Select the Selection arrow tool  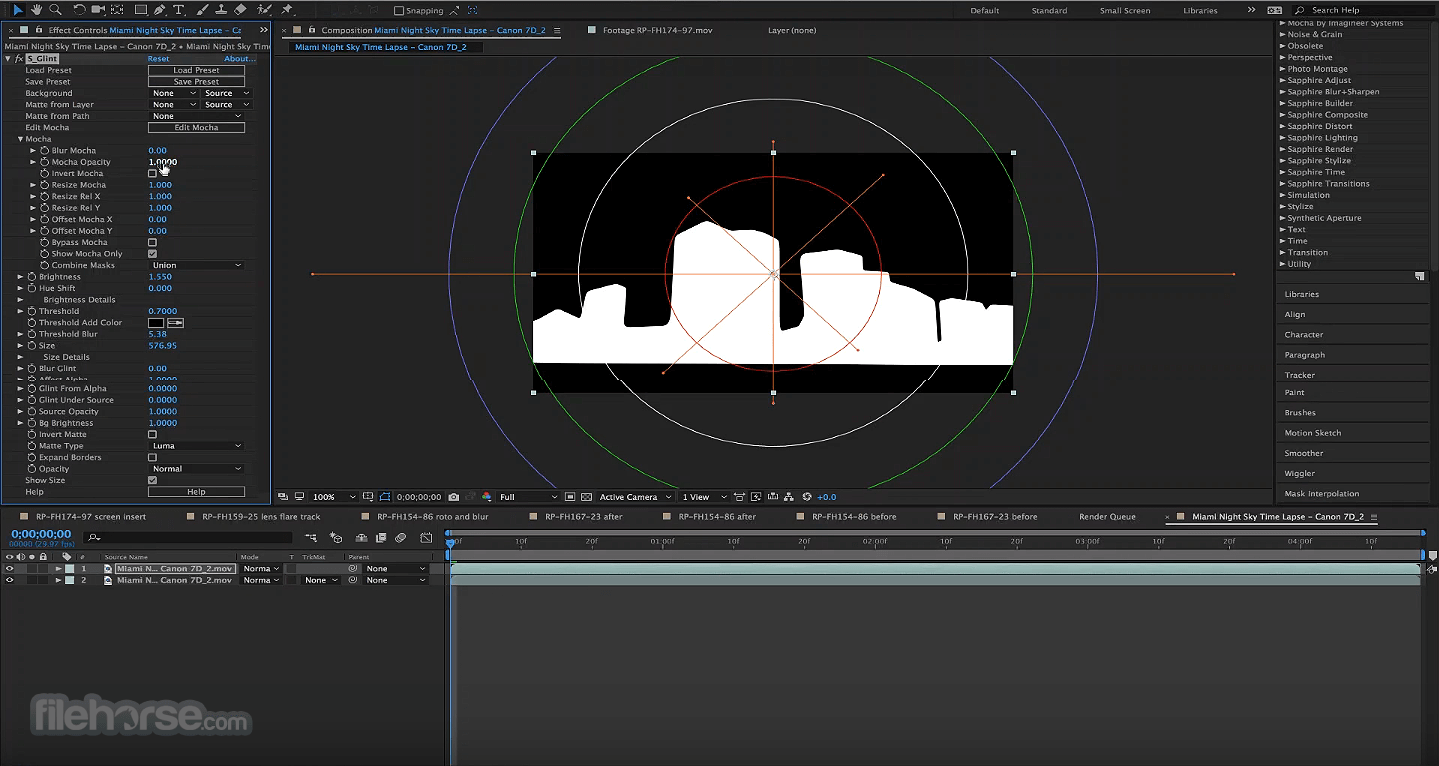click(x=18, y=10)
